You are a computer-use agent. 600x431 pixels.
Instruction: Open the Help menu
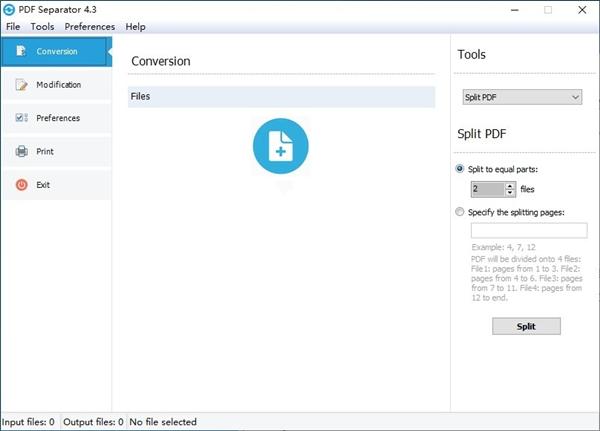point(135,26)
